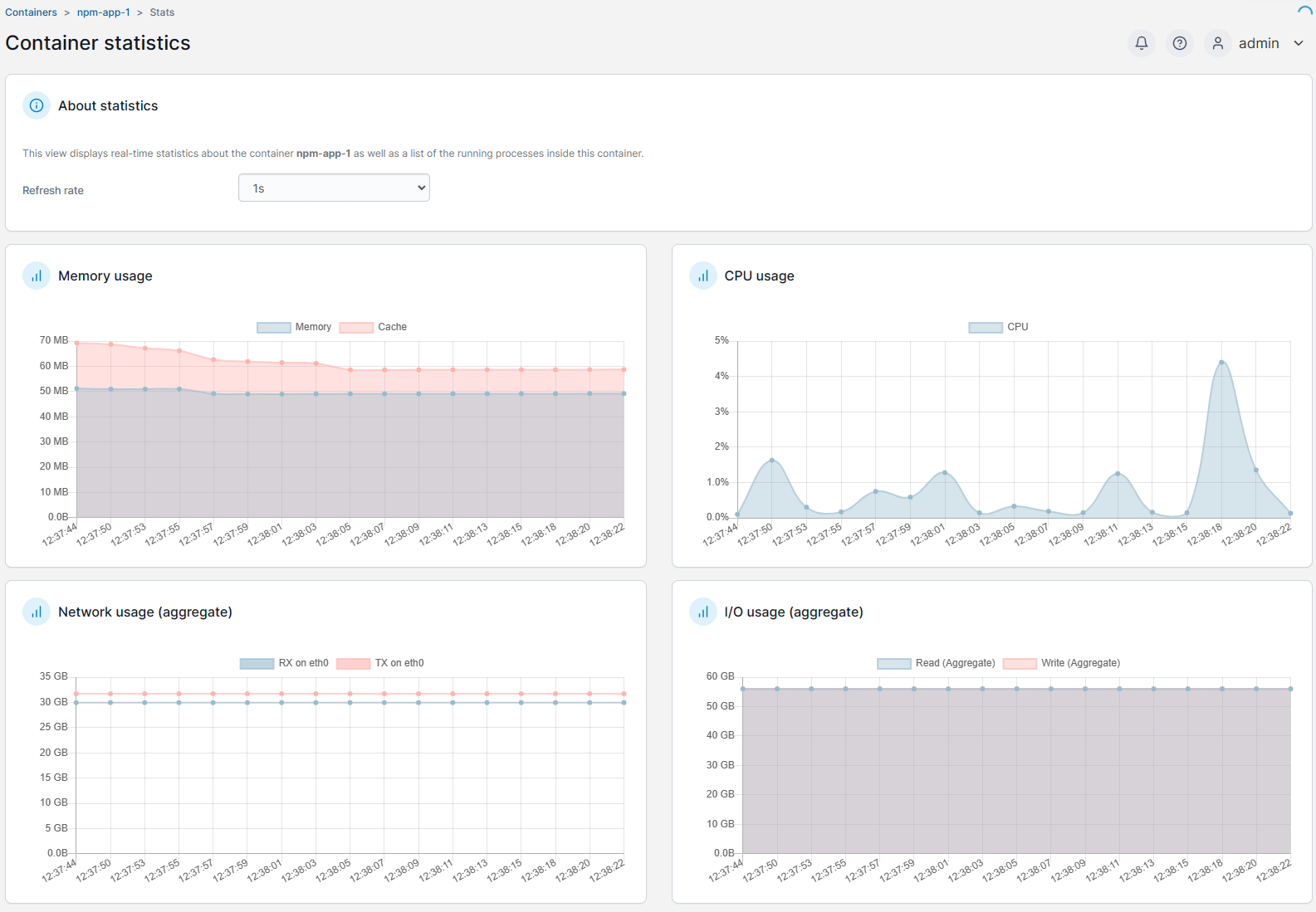Image resolution: width=1316 pixels, height=912 pixels.
Task: Click the About statistics info icon
Action: (x=37, y=105)
